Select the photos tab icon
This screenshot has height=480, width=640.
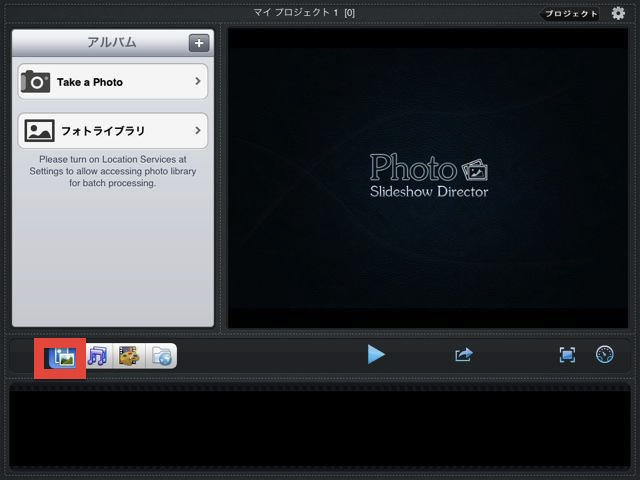click(62, 356)
